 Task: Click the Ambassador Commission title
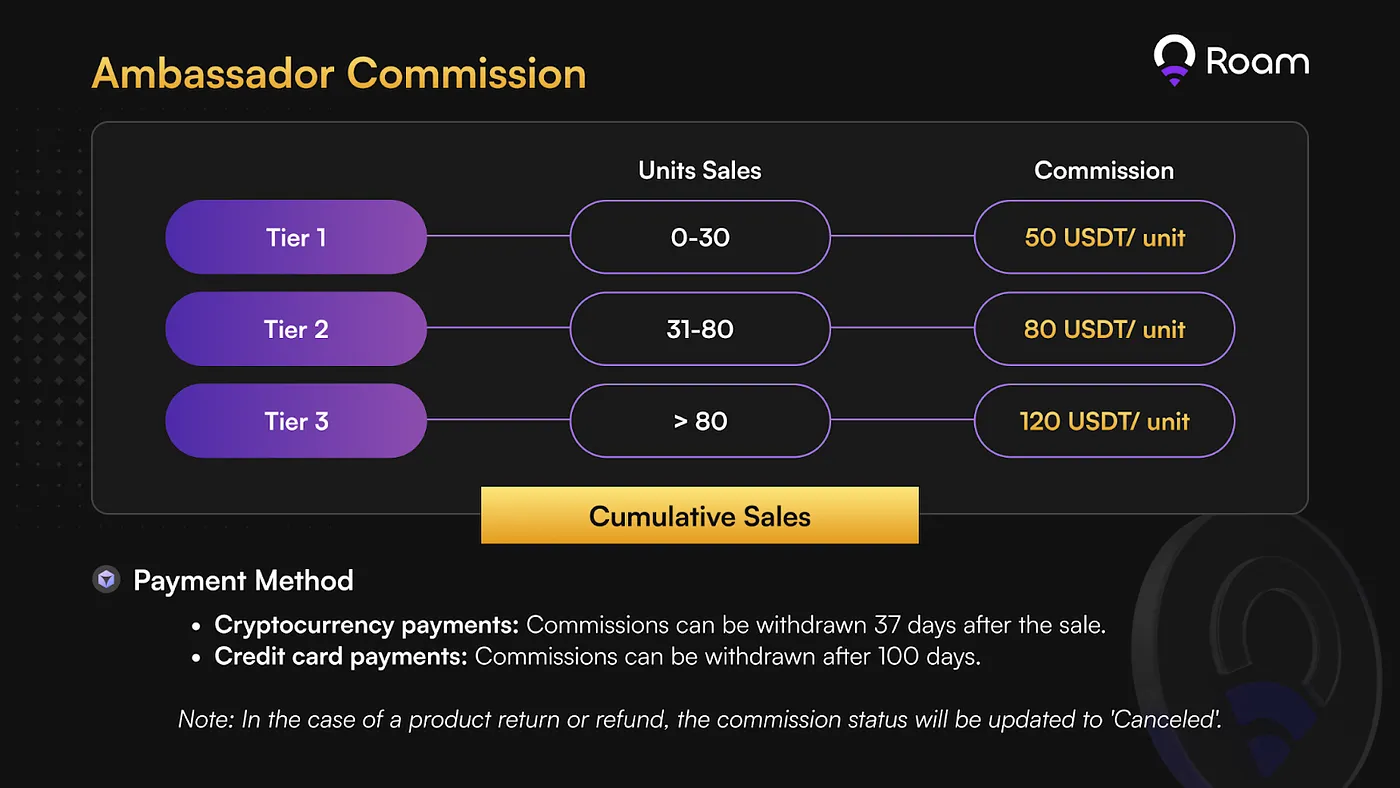(x=339, y=74)
